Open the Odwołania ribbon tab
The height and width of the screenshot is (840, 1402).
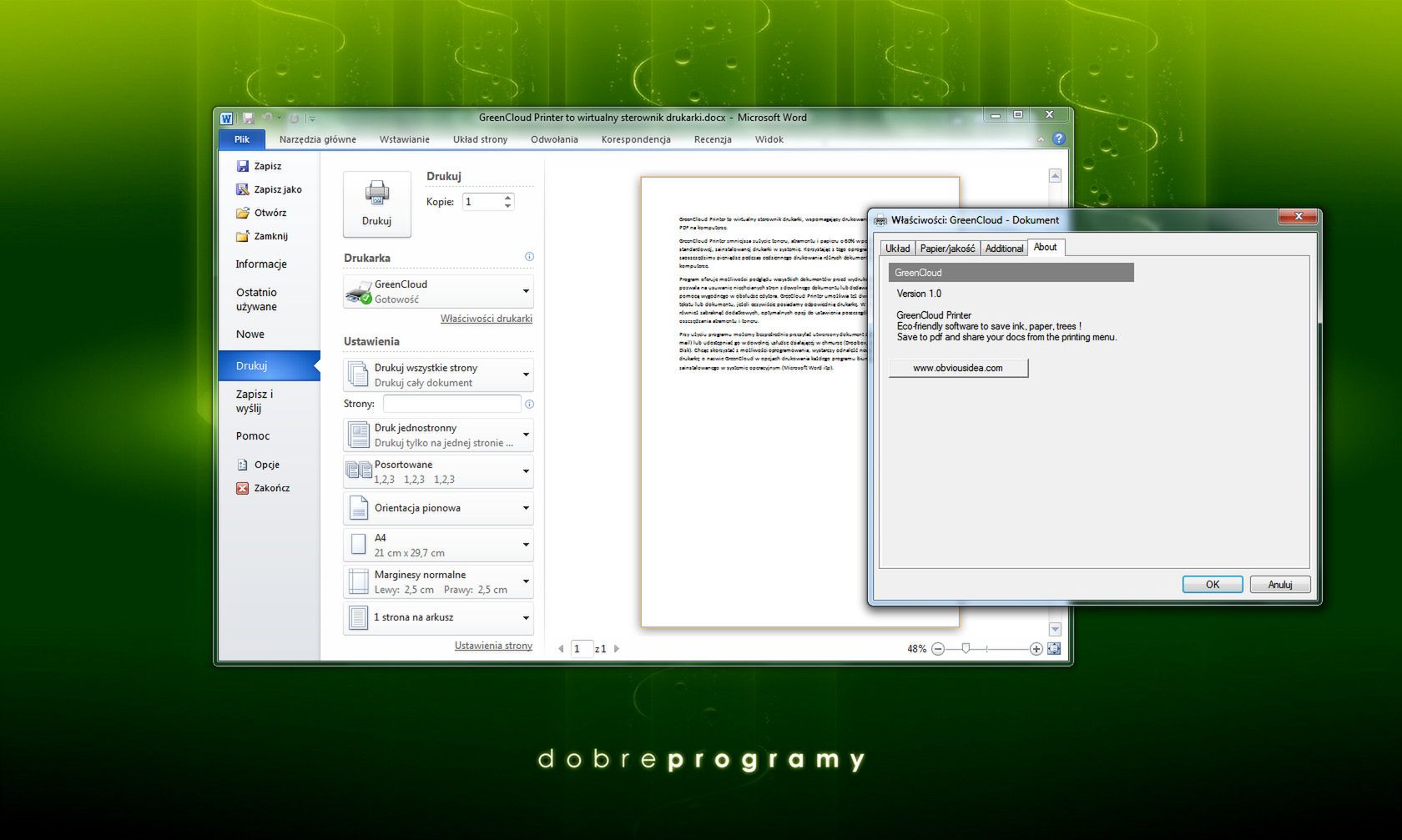(555, 139)
